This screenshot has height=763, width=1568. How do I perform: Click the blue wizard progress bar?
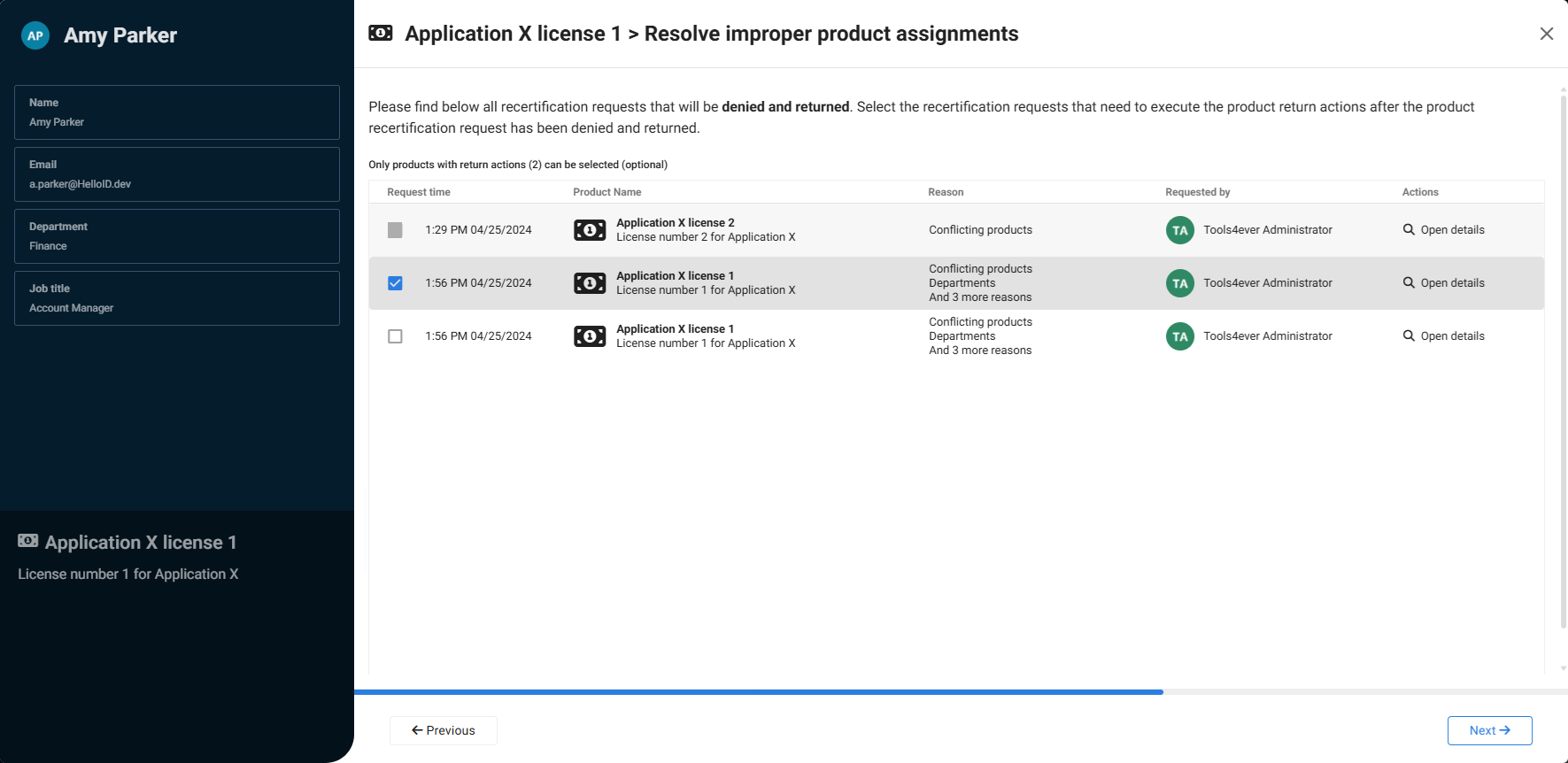click(759, 692)
